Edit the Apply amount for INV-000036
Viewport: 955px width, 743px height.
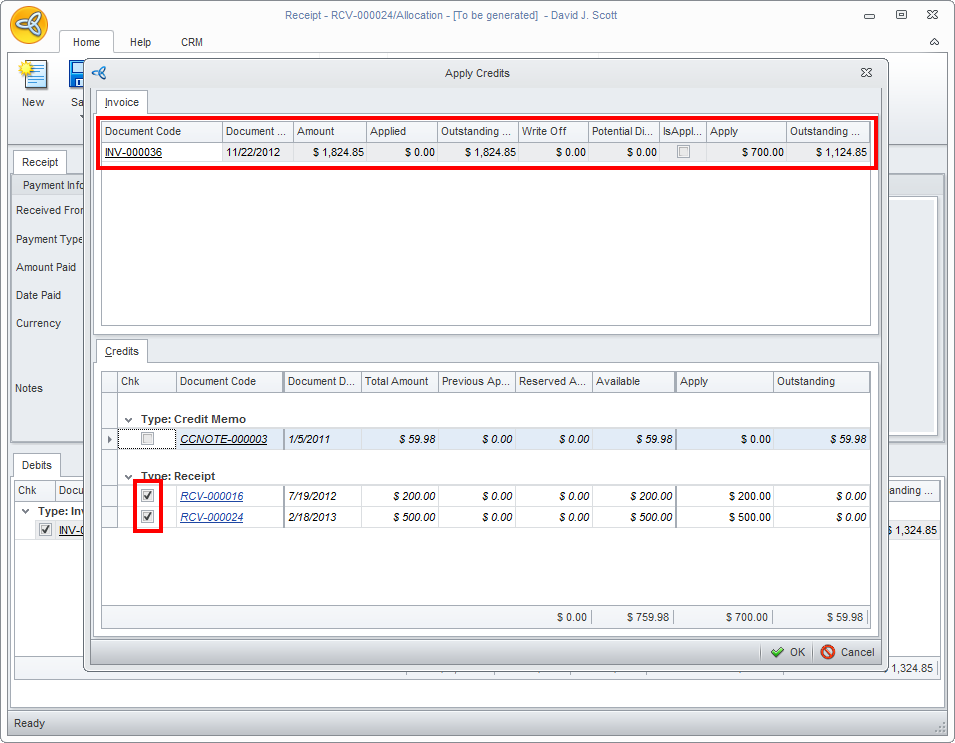point(746,152)
